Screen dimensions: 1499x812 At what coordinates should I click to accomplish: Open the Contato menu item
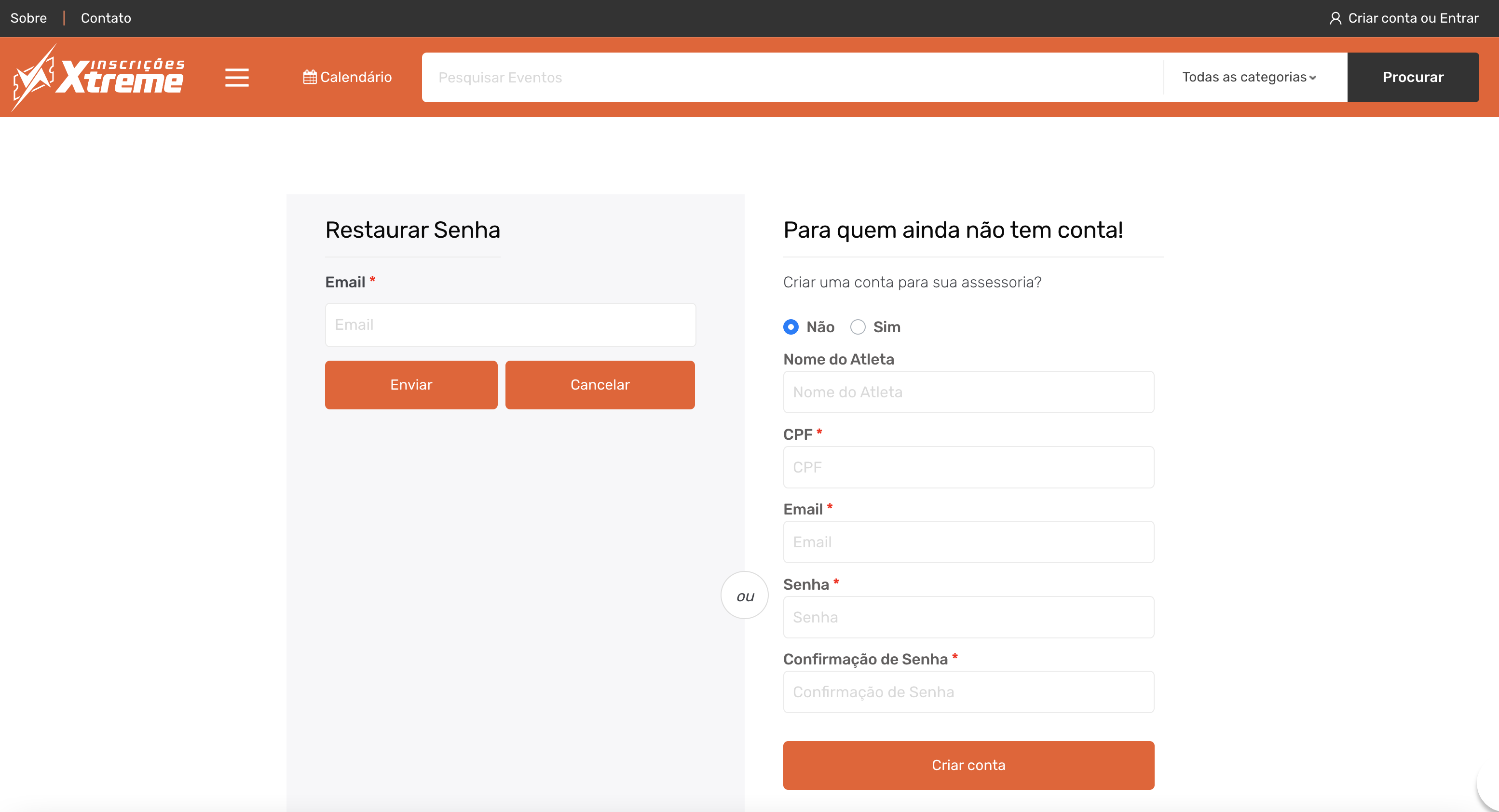(x=106, y=18)
